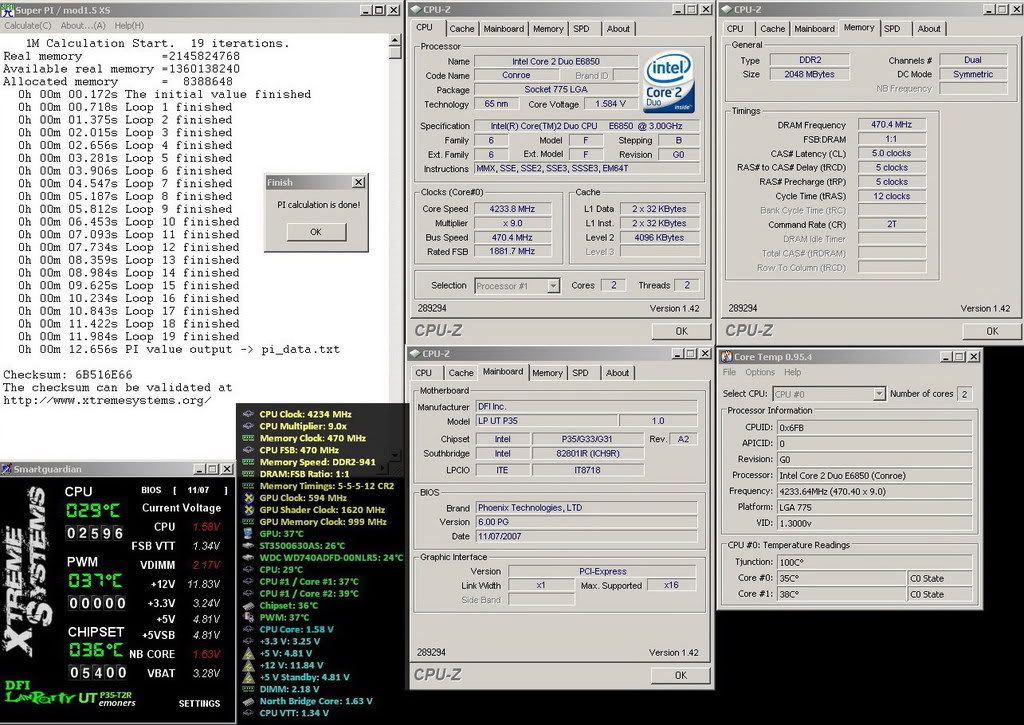Switch to Mainboard tab in CPU-Z processor window
Screen dimensions: 1024x725
(504, 29)
